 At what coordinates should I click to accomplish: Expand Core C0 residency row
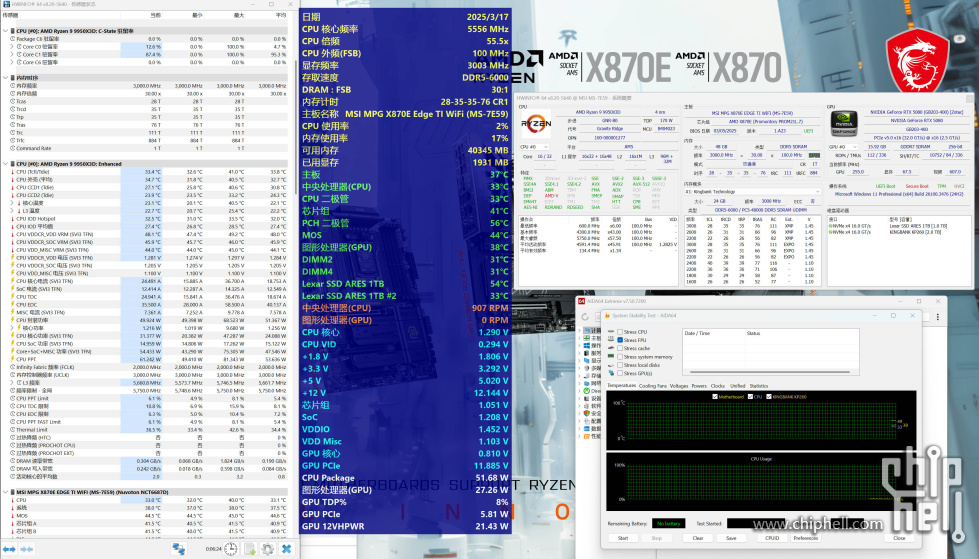click(12, 46)
